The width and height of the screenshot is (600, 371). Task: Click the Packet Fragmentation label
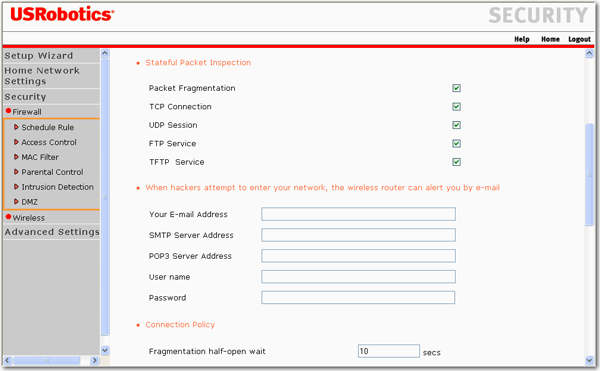point(192,88)
